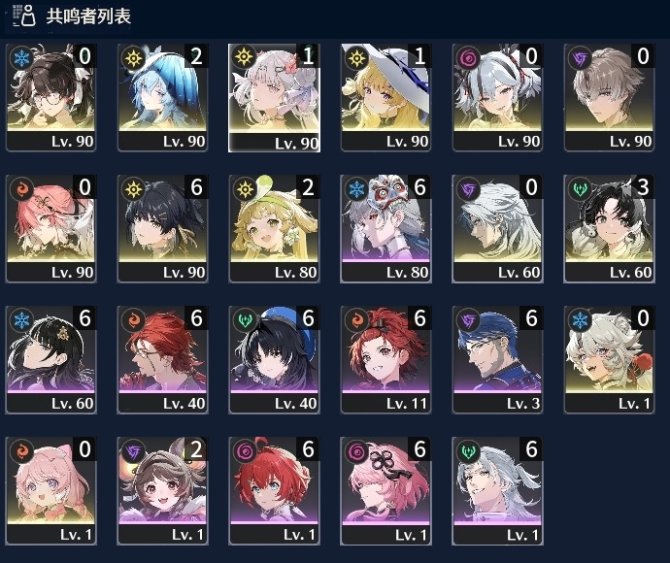The image size is (670, 563).
Task: Pick the green-headband blonde Lv. 80 card
Action: 274,229
